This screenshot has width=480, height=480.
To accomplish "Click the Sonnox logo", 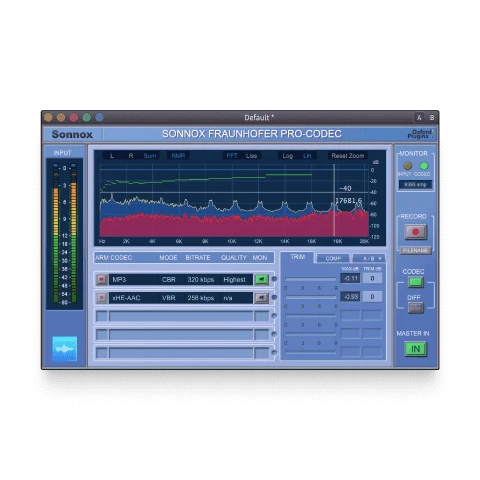I will pyautogui.click(x=72, y=134).
